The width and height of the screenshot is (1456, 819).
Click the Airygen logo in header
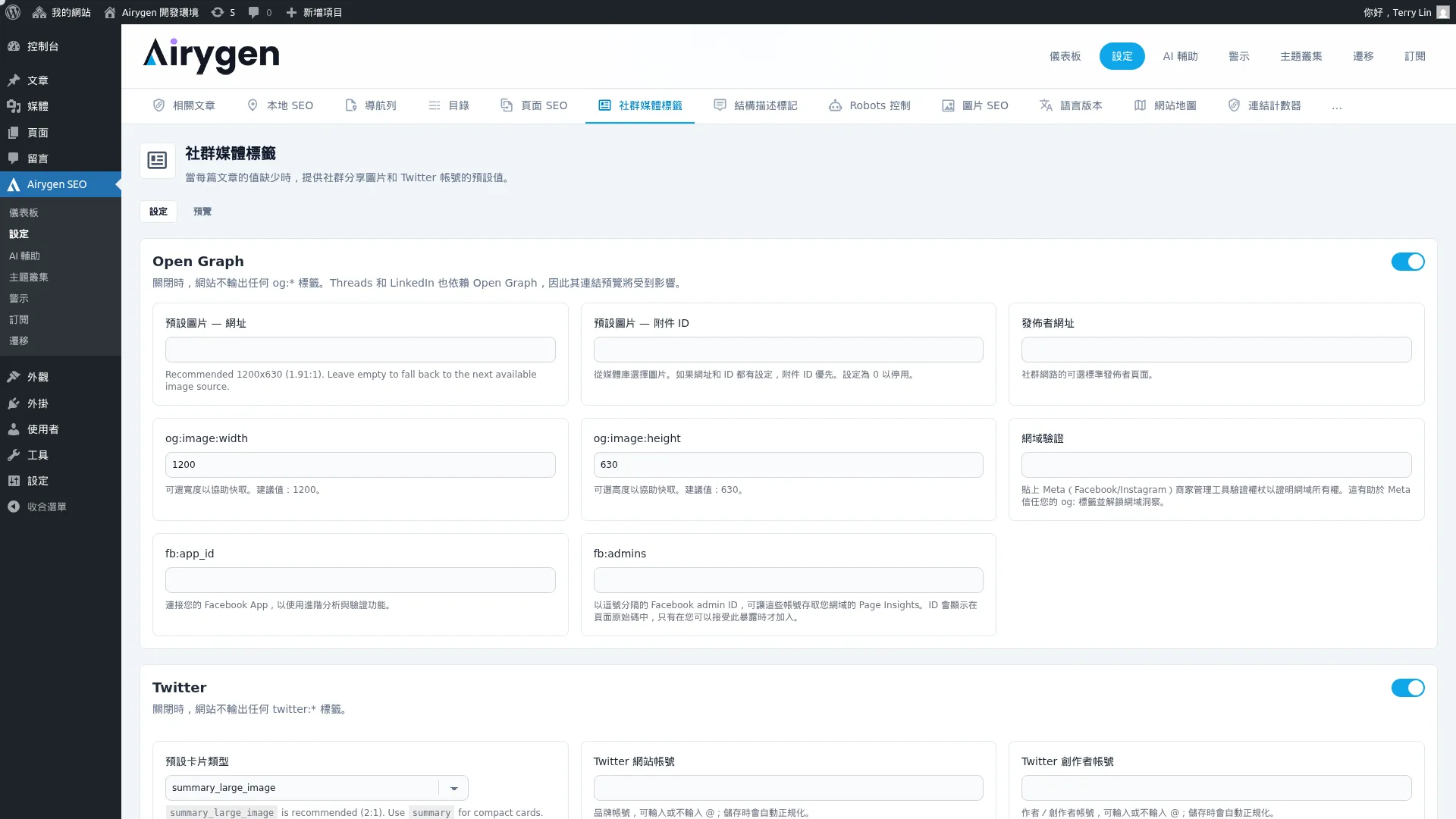pyautogui.click(x=211, y=56)
